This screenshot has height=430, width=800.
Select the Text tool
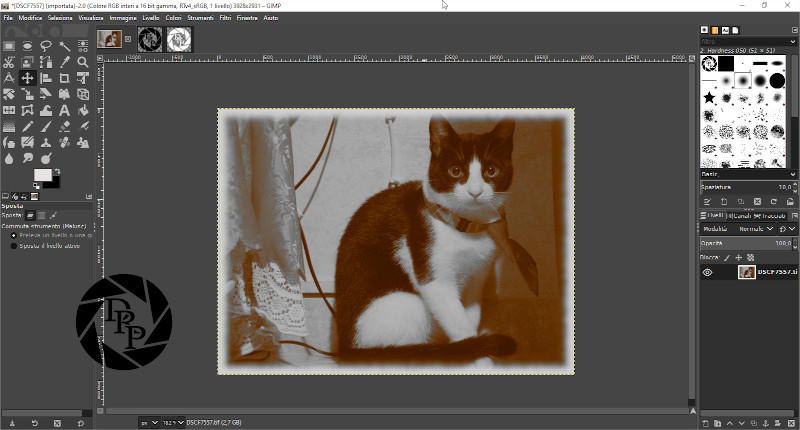(64, 110)
